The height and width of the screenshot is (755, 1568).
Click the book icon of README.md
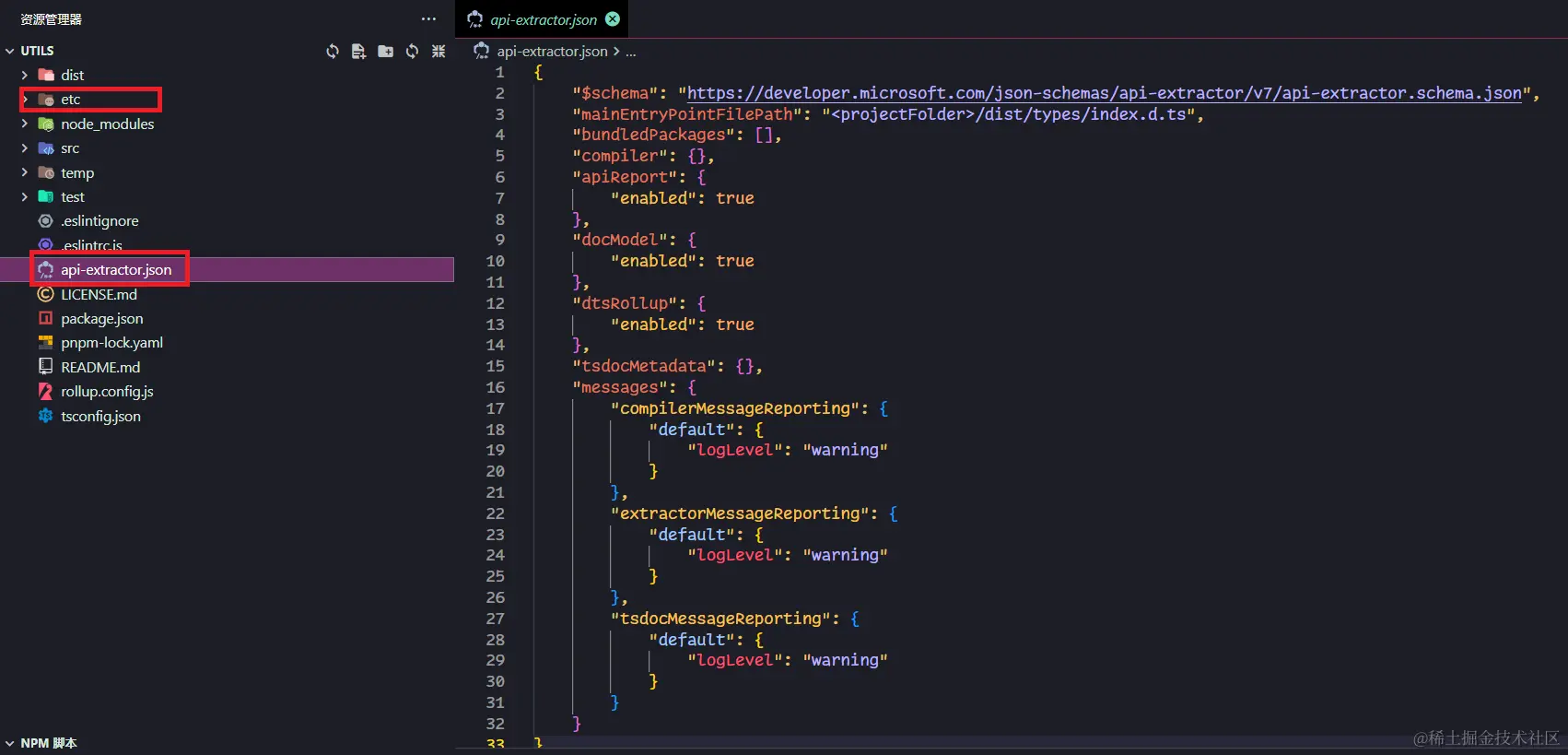click(x=45, y=367)
